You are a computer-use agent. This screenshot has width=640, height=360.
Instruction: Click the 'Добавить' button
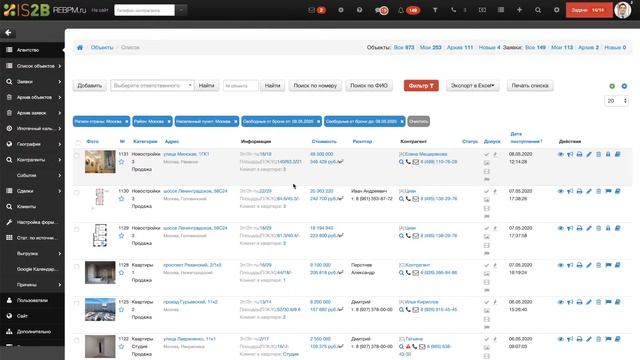tap(90, 86)
